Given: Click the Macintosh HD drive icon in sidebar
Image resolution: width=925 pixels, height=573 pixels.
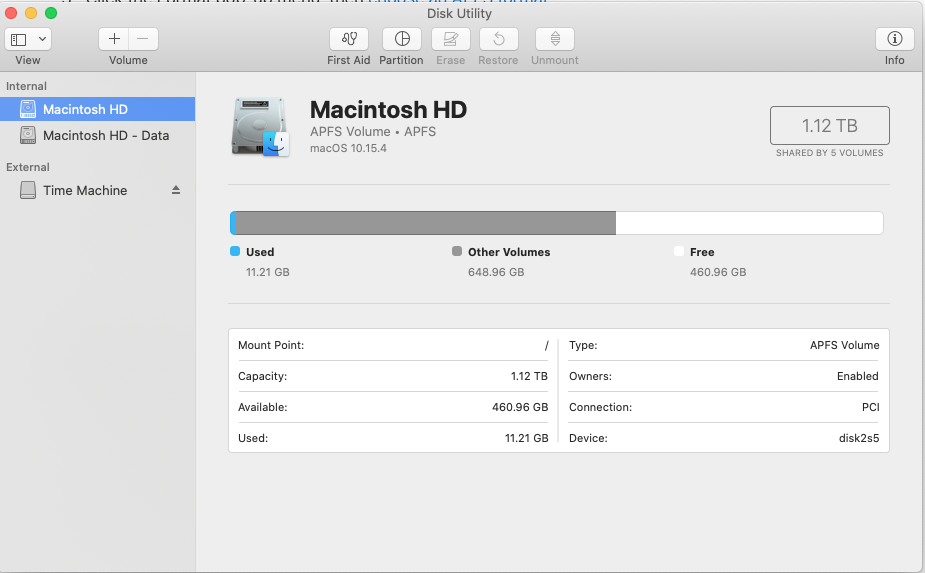Looking at the screenshot, I should click(28, 109).
